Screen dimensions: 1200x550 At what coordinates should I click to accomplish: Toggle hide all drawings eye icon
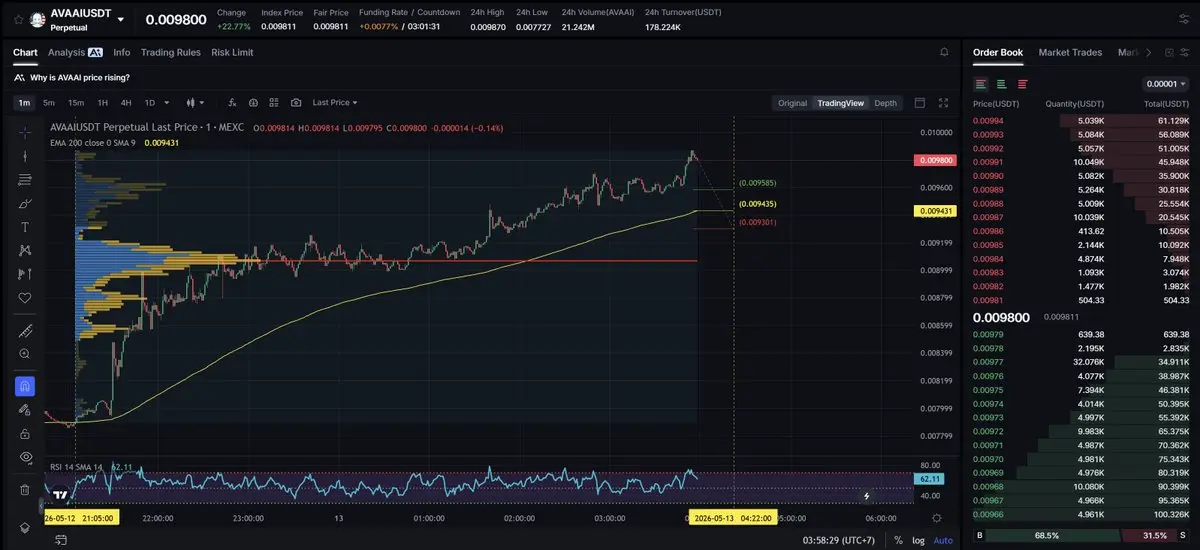point(25,457)
